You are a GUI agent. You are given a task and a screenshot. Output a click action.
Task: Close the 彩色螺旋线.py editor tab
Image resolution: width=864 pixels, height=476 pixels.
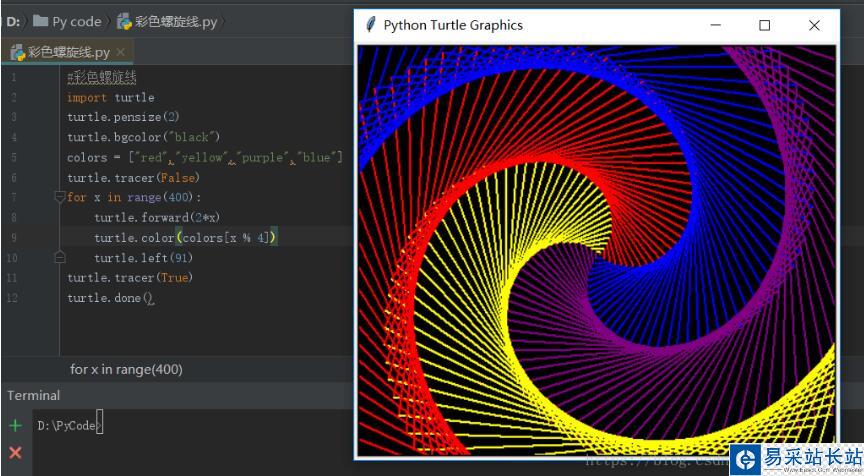[x=121, y=52]
